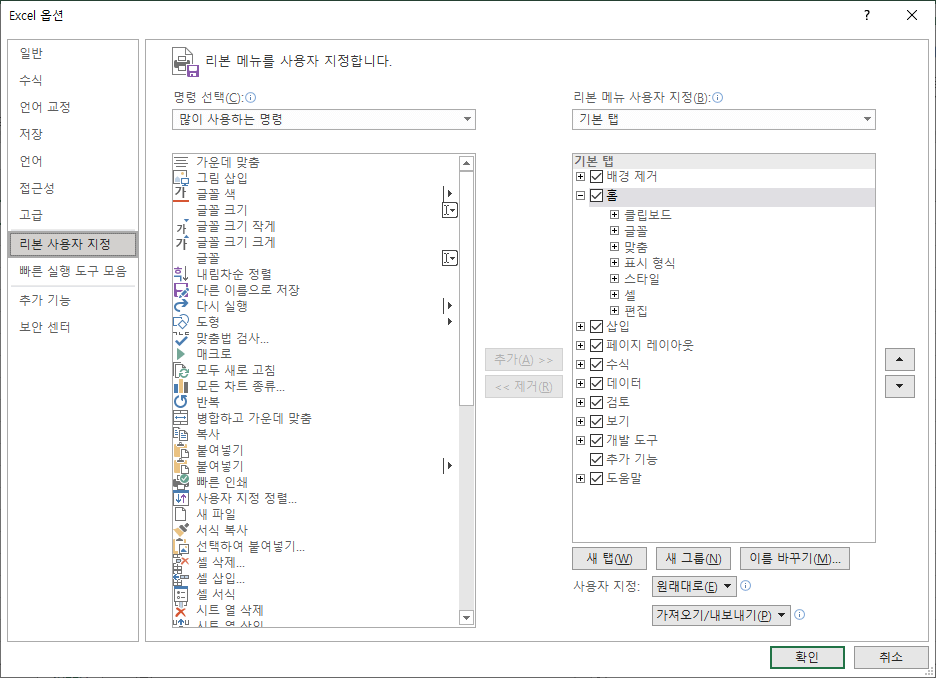The image size is (936, 678).
Task: Select the 글꼴 크기 작게 icon
Action: (x=181, y=226)
